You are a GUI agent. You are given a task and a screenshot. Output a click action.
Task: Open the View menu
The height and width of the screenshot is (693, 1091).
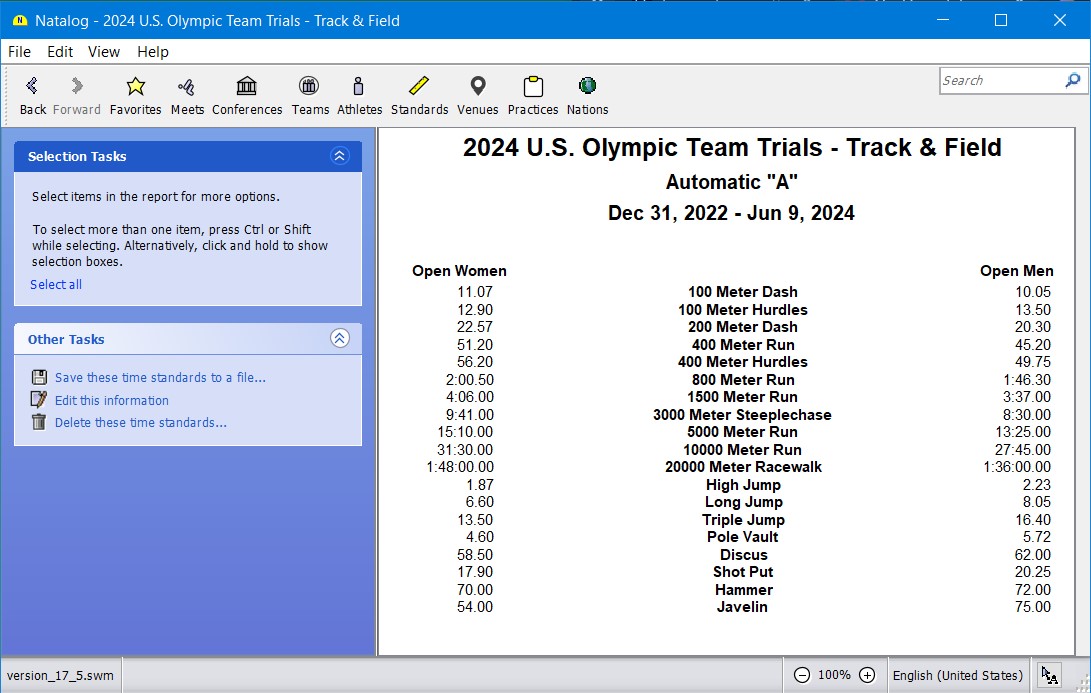(x=104, y=52)
